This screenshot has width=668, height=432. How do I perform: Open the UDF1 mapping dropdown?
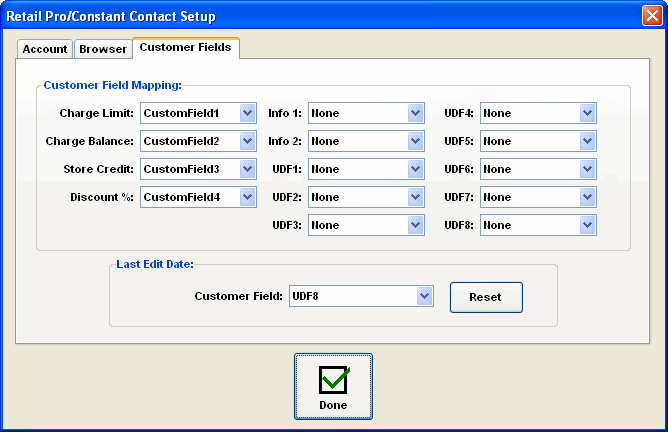(x=415, y=170)
